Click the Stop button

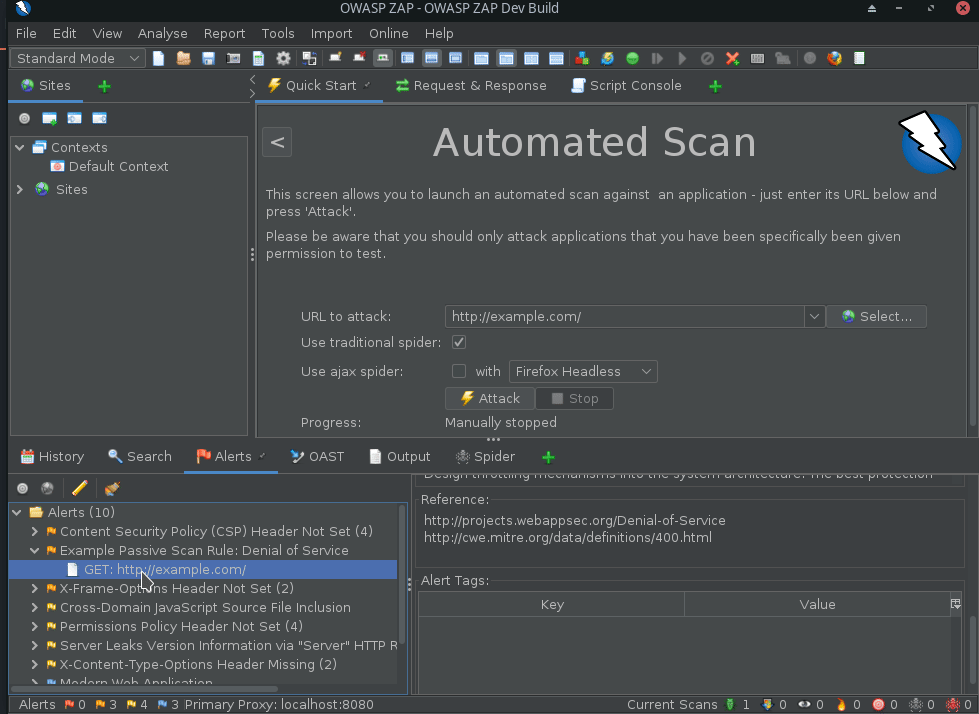575,399
